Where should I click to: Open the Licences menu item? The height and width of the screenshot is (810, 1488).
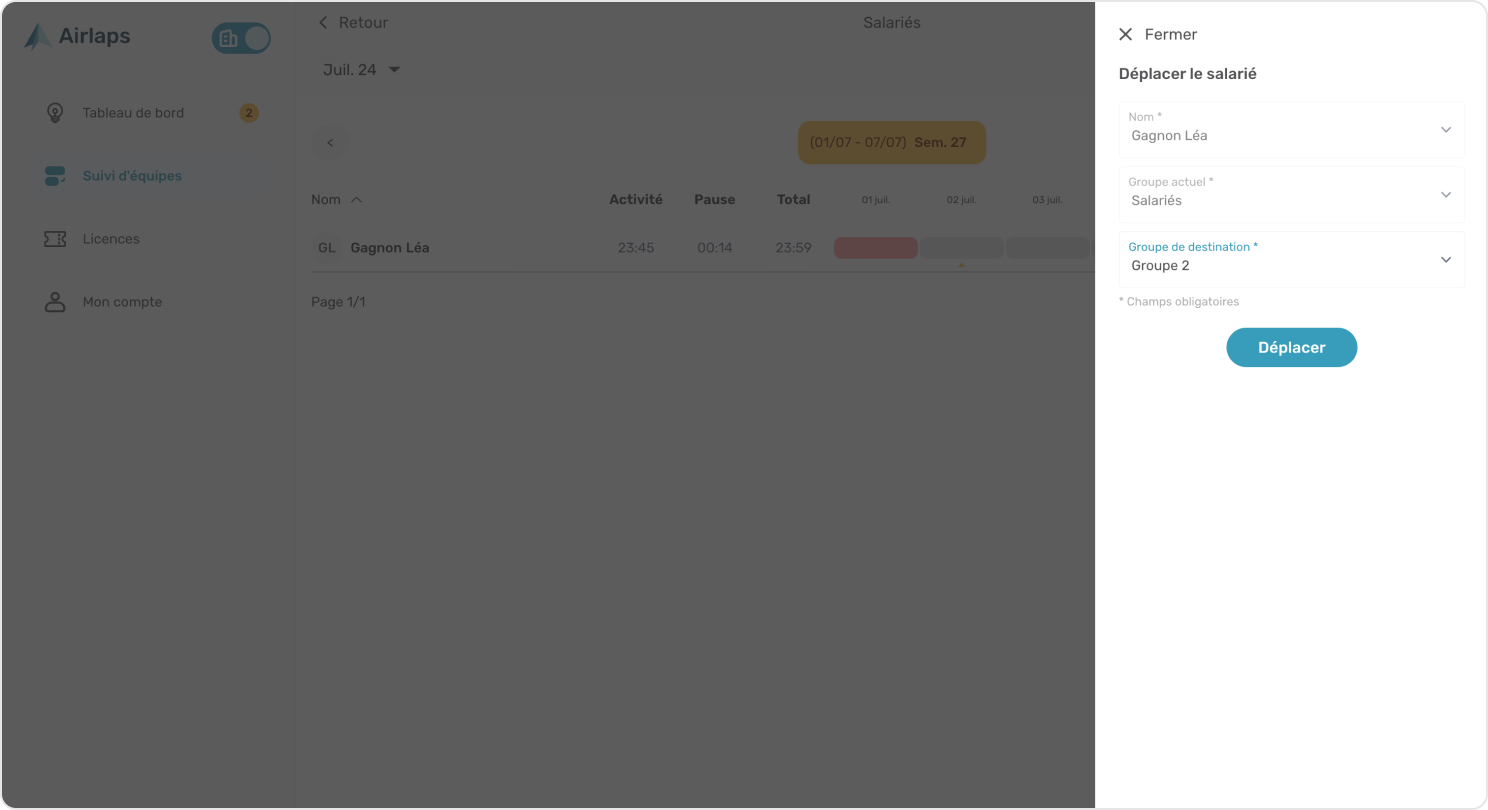[111, 239]
